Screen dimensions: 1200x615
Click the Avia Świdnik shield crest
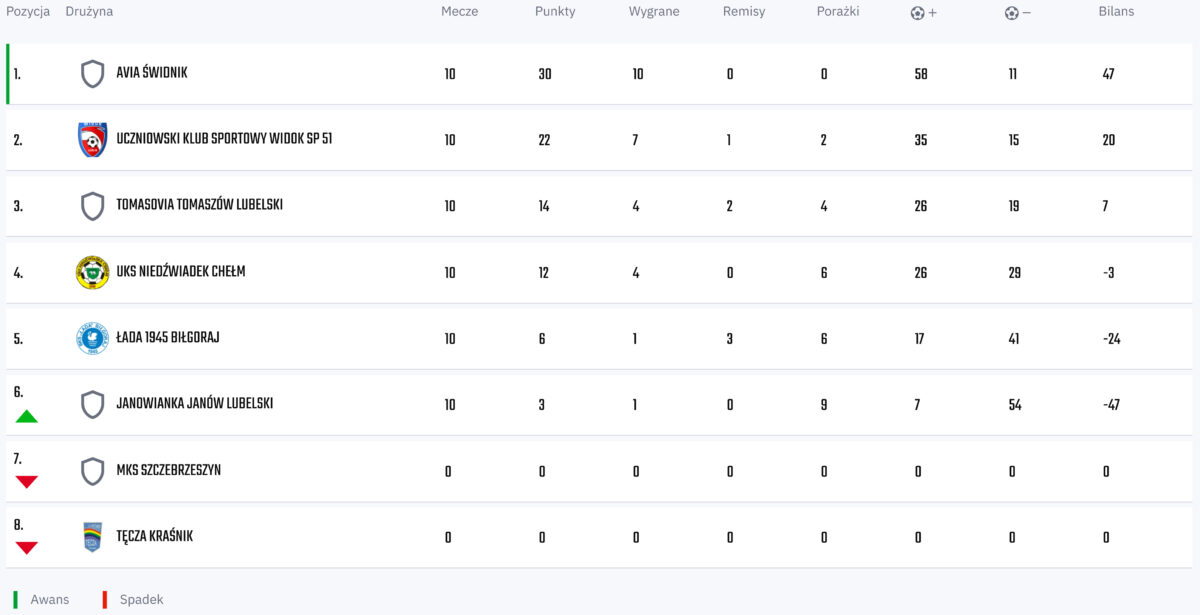tap(92, 74)
